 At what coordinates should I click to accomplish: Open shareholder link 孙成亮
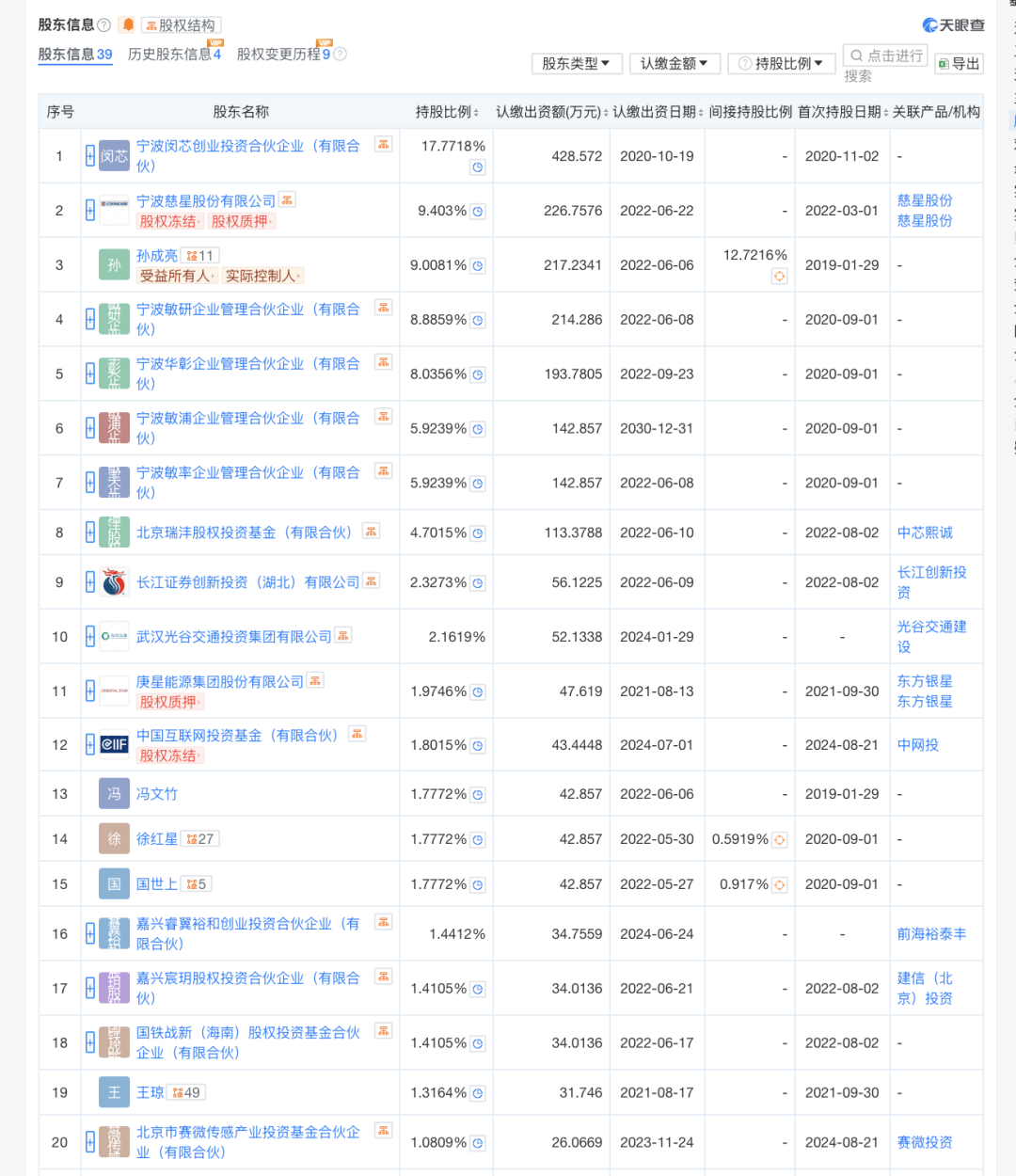point(157,256)
